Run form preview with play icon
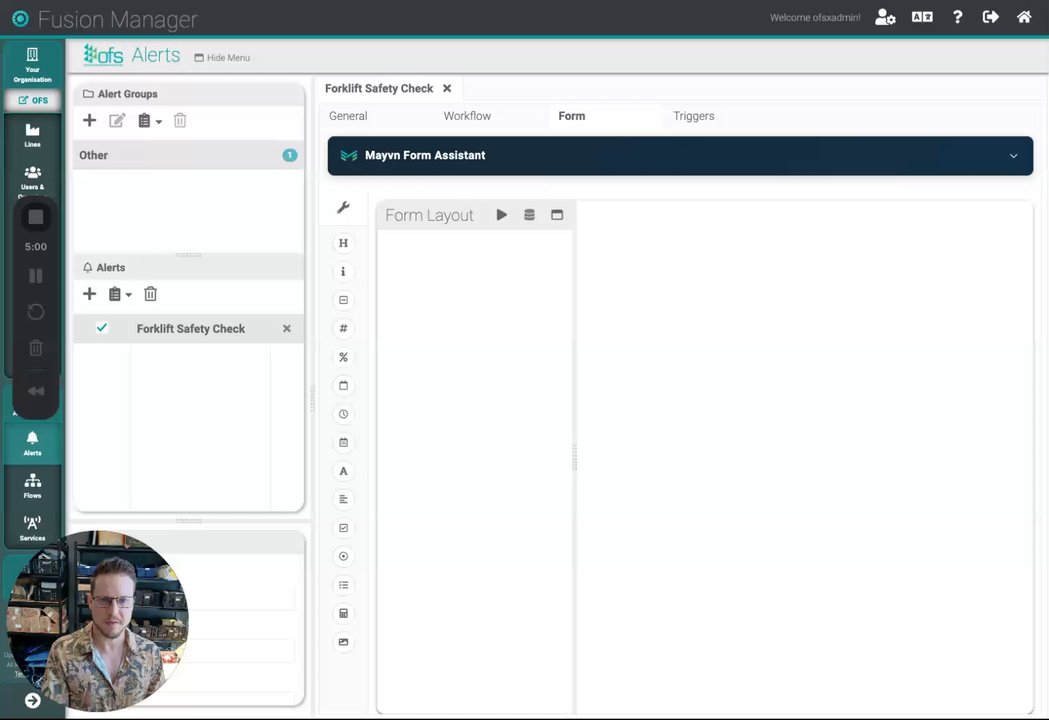Image resolution: width=1049 pixels, height=720 pixels. click(x=502, y=215)
